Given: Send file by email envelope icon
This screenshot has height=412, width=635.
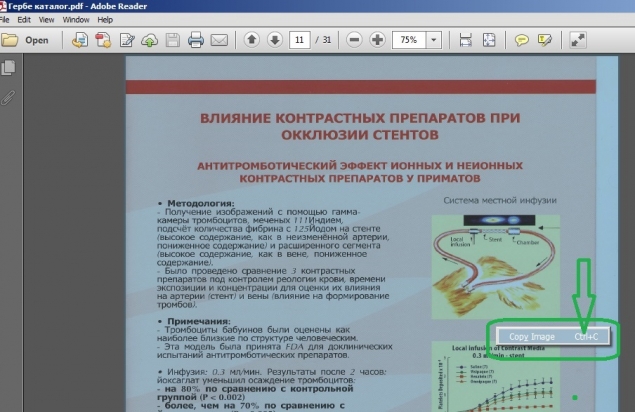Looking at the screenshot, I should coord(219,41).
